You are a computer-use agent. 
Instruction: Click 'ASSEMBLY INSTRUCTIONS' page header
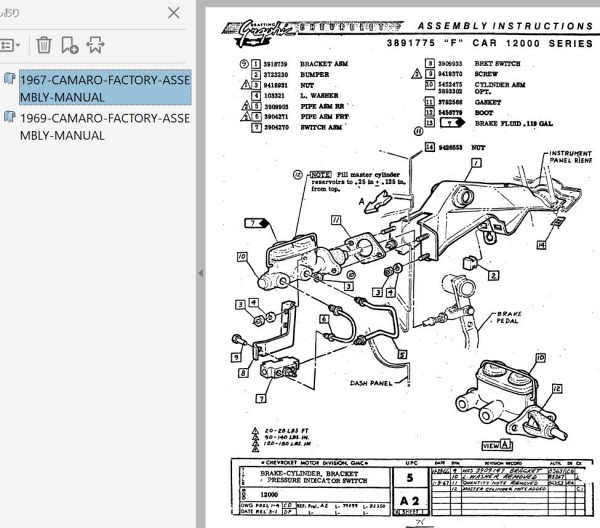click(505, 26)
